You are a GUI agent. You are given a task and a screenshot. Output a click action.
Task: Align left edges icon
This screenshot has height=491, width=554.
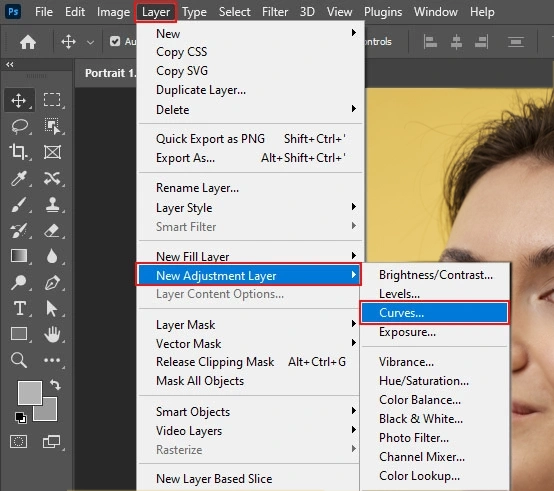click(430, 42)
